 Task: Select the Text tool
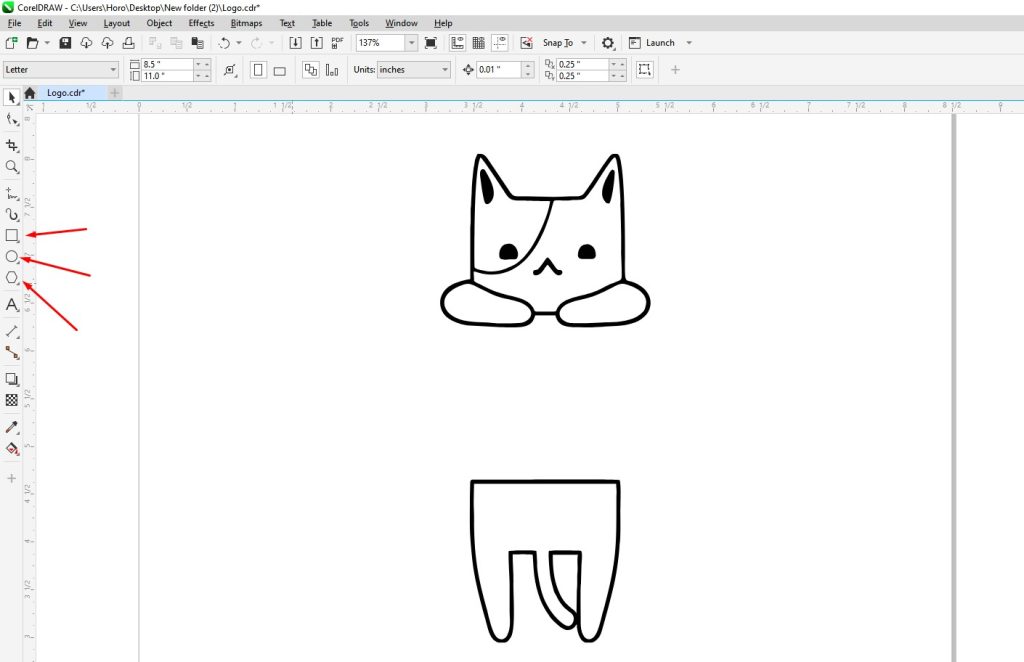click(x=12, y=305)
